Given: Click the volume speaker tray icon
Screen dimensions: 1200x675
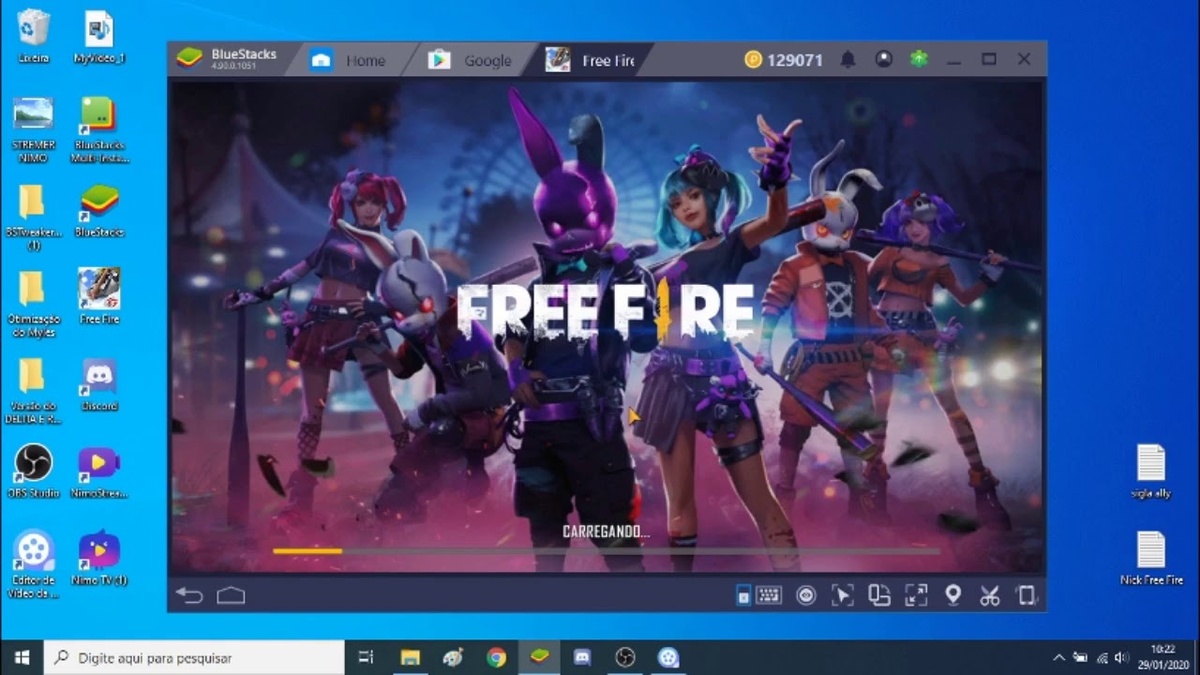Looking at the screenshot, I should point(1122,658).
